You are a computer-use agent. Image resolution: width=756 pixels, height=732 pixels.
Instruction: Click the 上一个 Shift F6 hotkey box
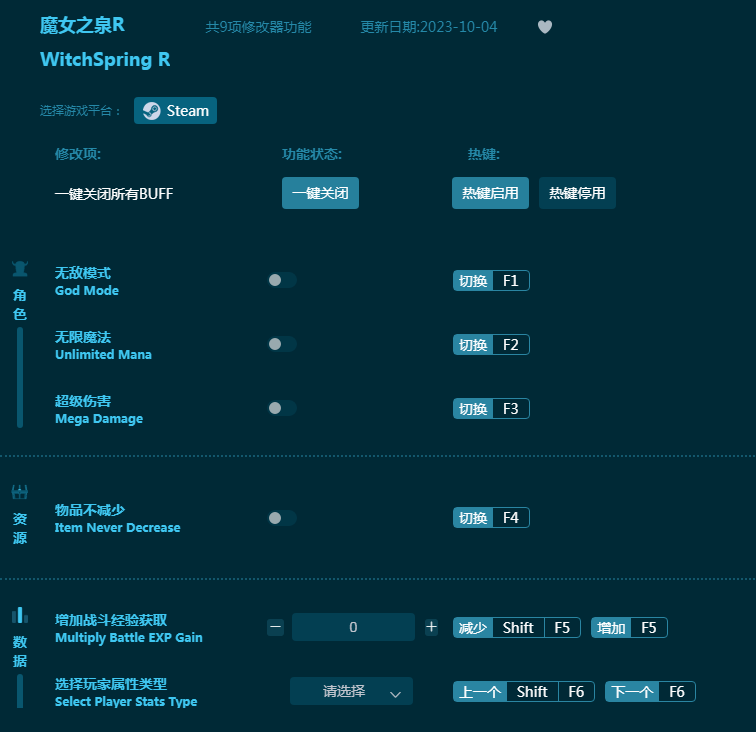[x=524, y=692]
